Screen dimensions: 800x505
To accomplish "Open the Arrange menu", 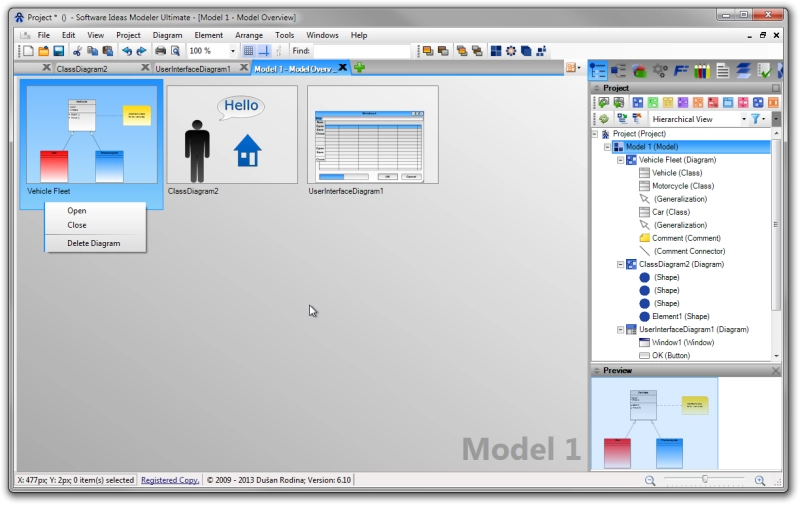I will point(249,35).
